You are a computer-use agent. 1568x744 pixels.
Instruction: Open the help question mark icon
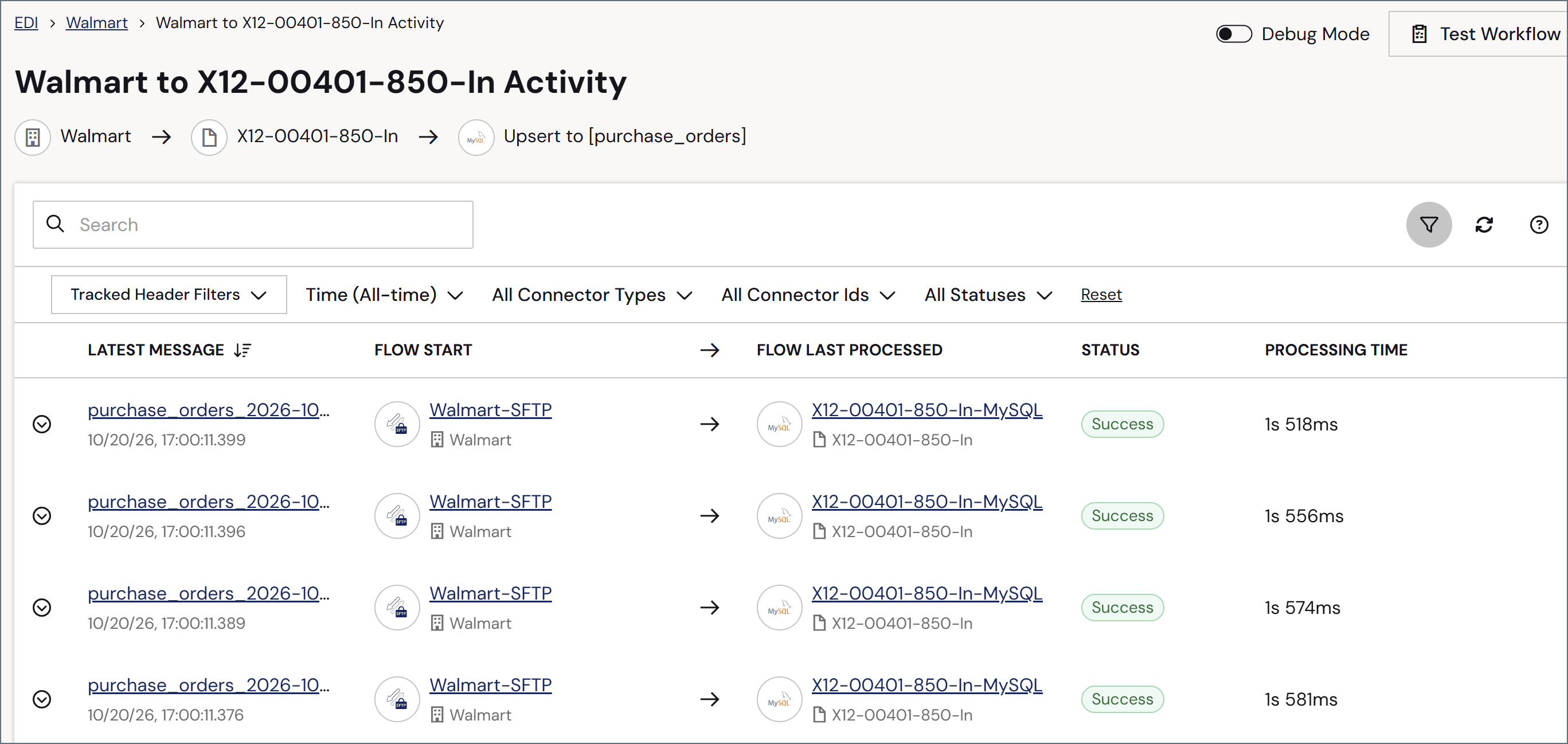coord(1538,225)
